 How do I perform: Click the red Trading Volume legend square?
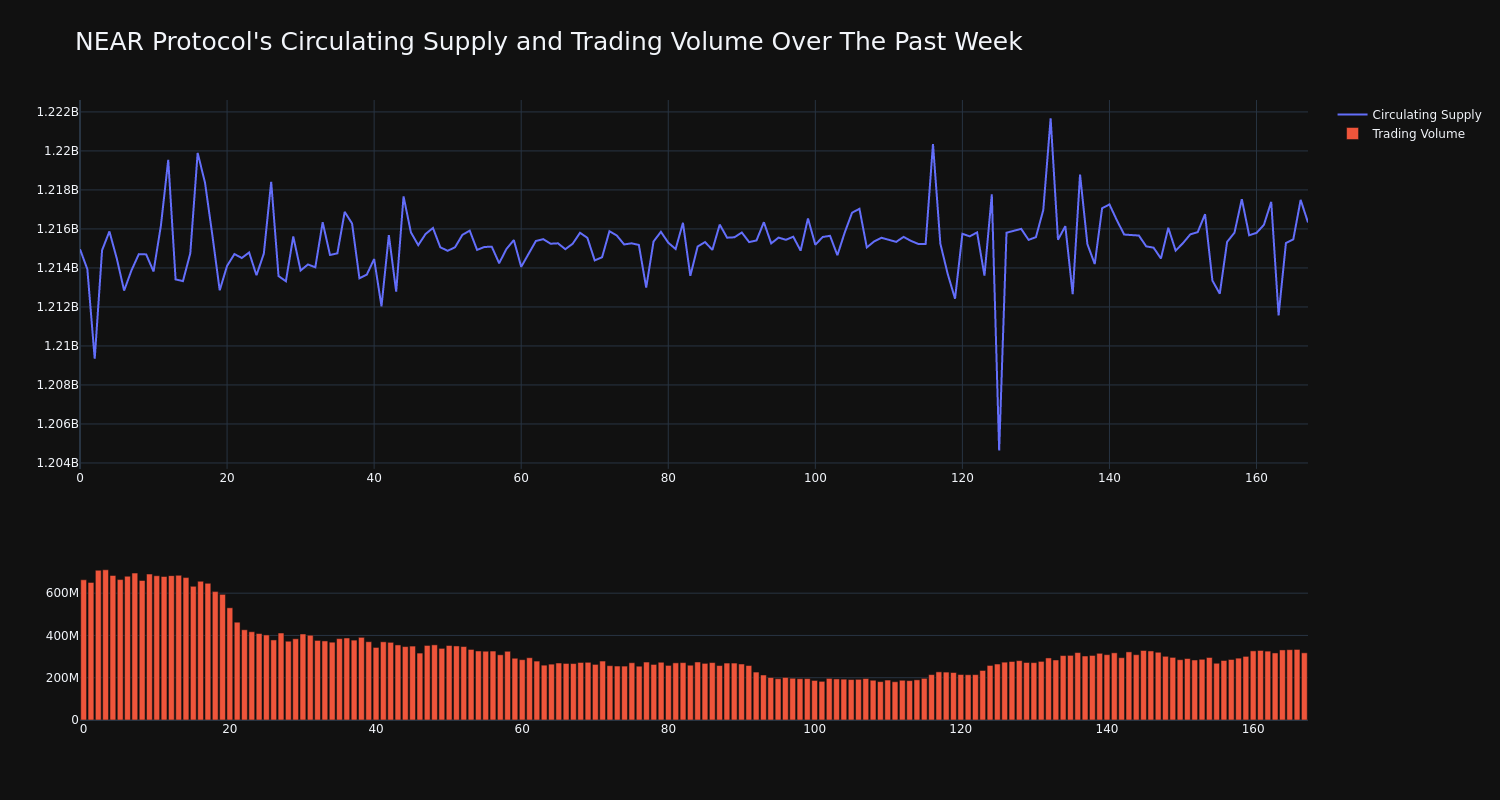tap(1352, 133)
